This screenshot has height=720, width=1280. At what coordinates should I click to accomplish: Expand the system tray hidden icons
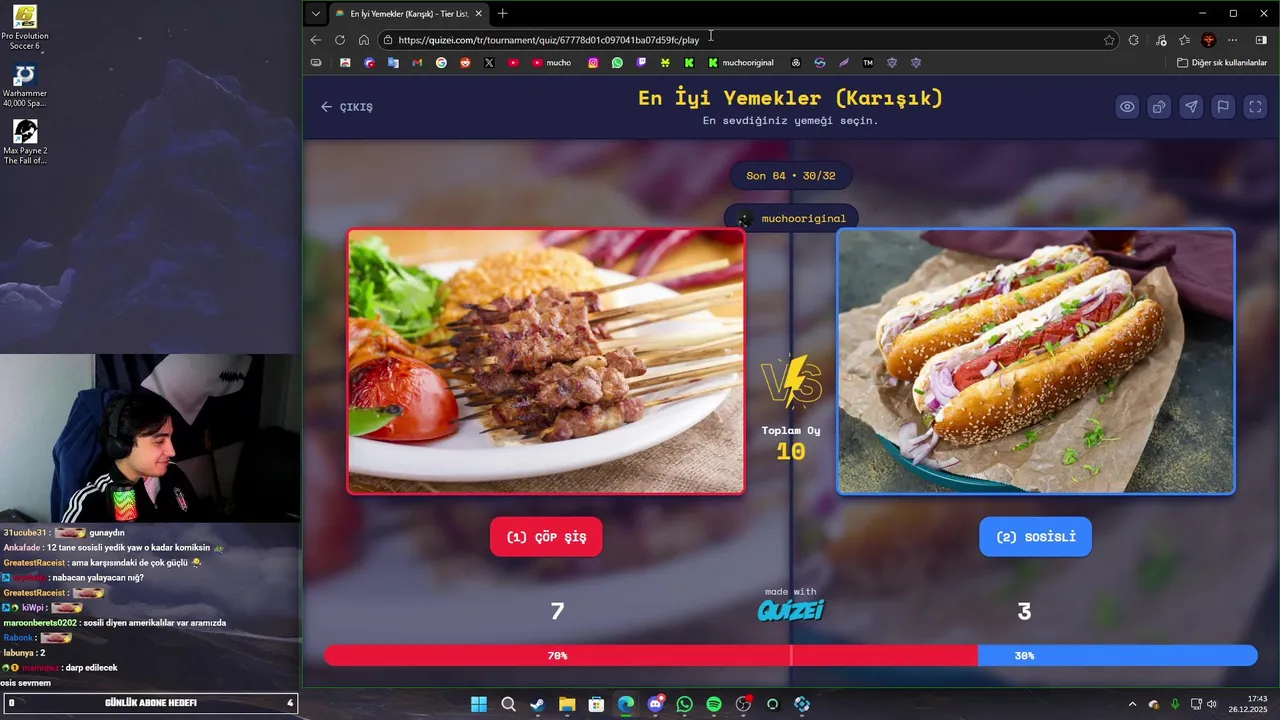point(1132,704)
